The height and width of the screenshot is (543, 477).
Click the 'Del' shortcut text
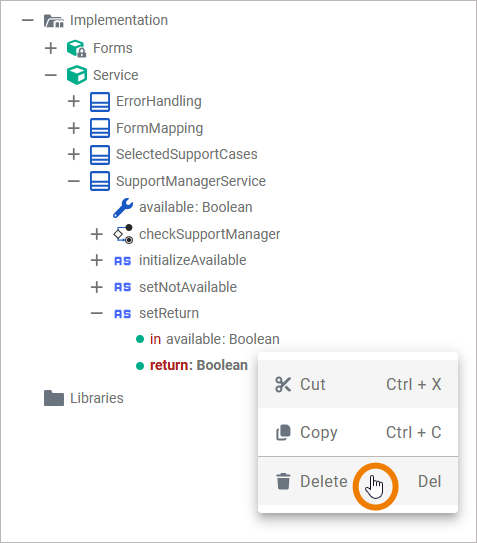pyautogui.click(x=430, y=481)
